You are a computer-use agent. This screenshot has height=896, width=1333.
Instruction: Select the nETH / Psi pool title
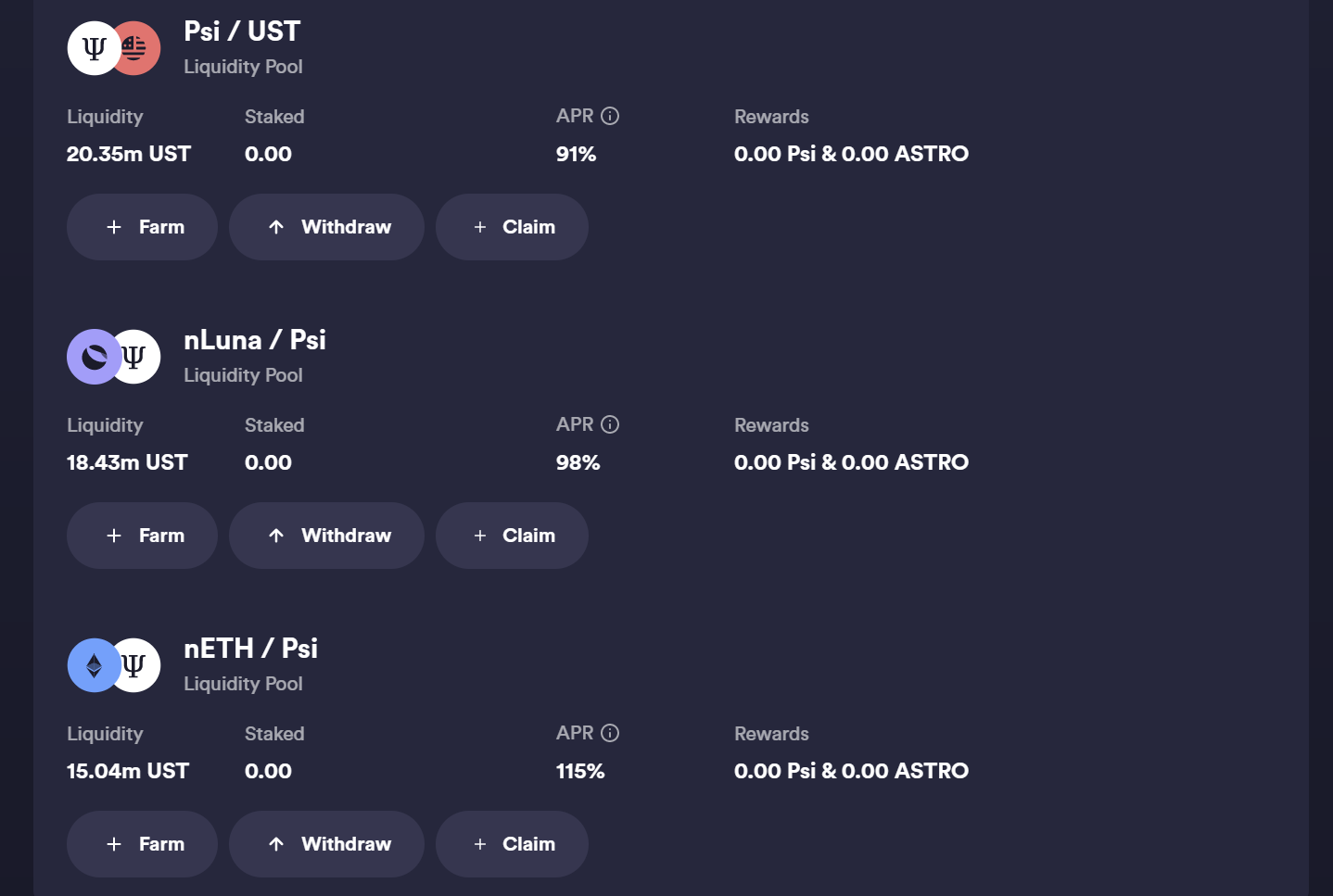[x=250, y=649]
